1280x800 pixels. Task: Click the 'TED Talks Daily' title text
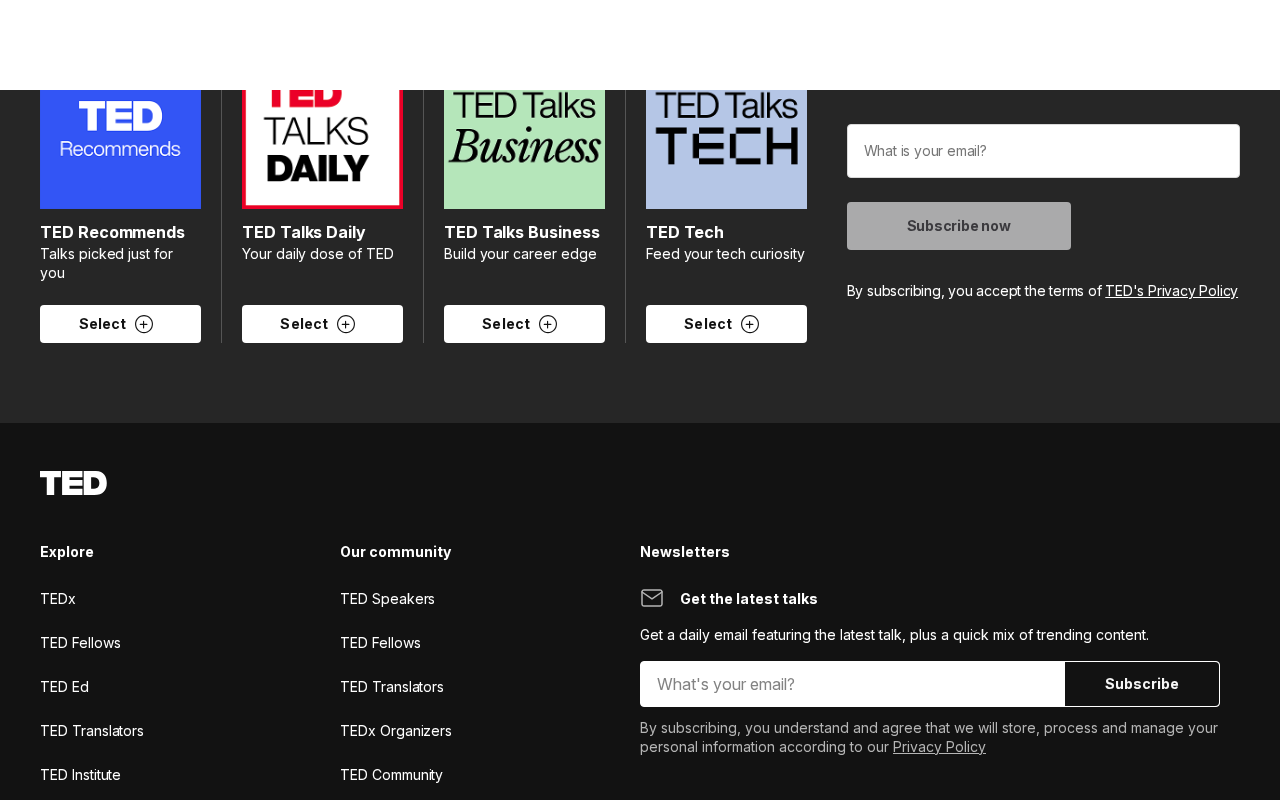[x=304, y=232]
